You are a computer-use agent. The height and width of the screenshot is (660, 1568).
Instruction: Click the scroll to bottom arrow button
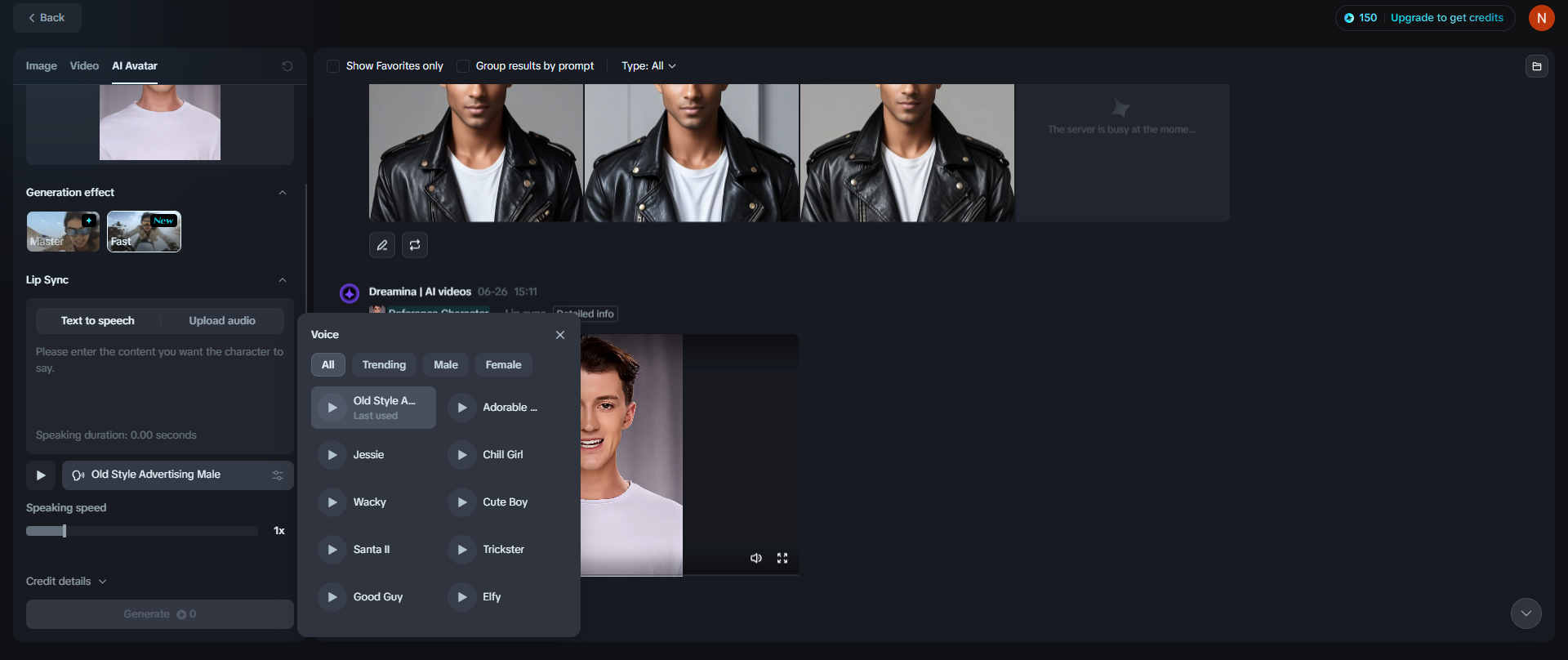tap(1526, 613)
